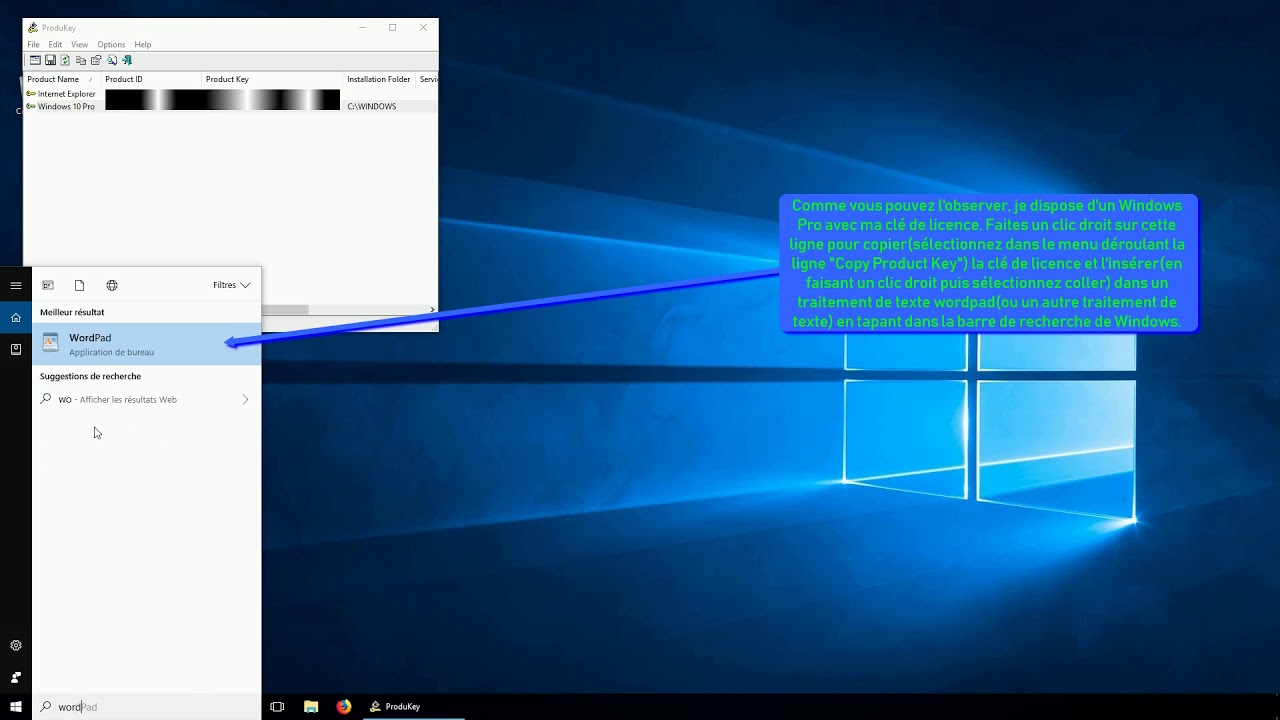The width and height of the screenshot is (1280, 720).
Task: Click the Select Source toolbar icon in ProduKey
Action: [34, 60]
